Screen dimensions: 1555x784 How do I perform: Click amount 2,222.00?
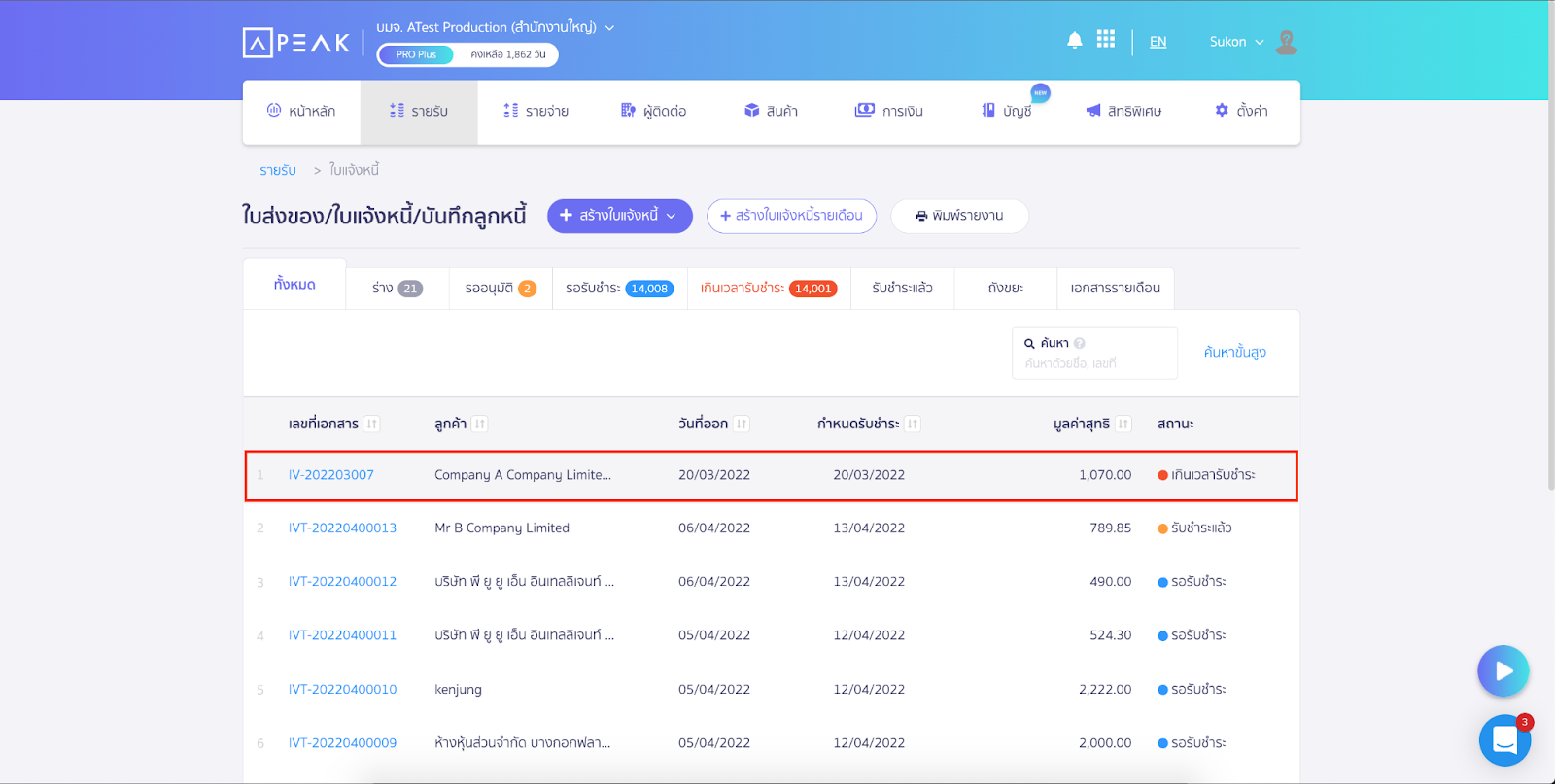[x=1105, y=690]
